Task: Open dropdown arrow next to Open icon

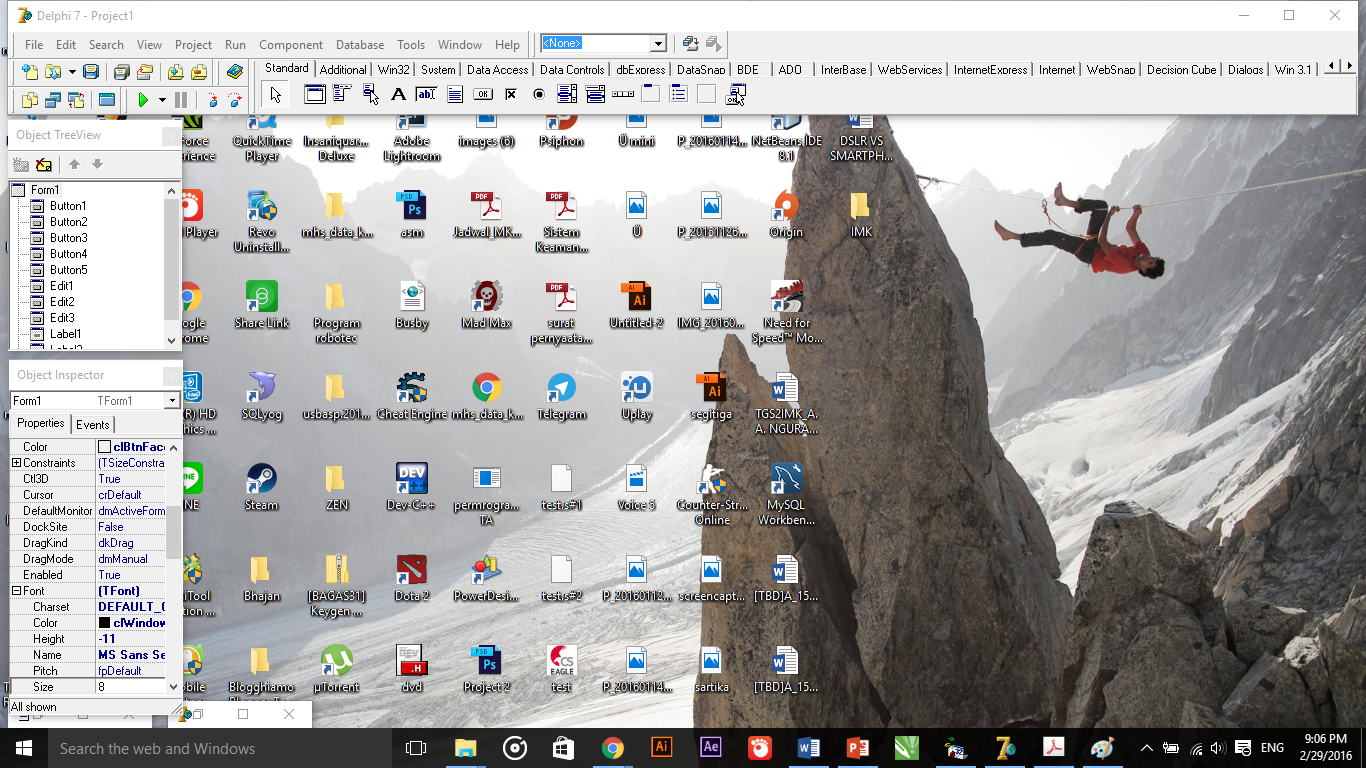Action: [71, 72]
